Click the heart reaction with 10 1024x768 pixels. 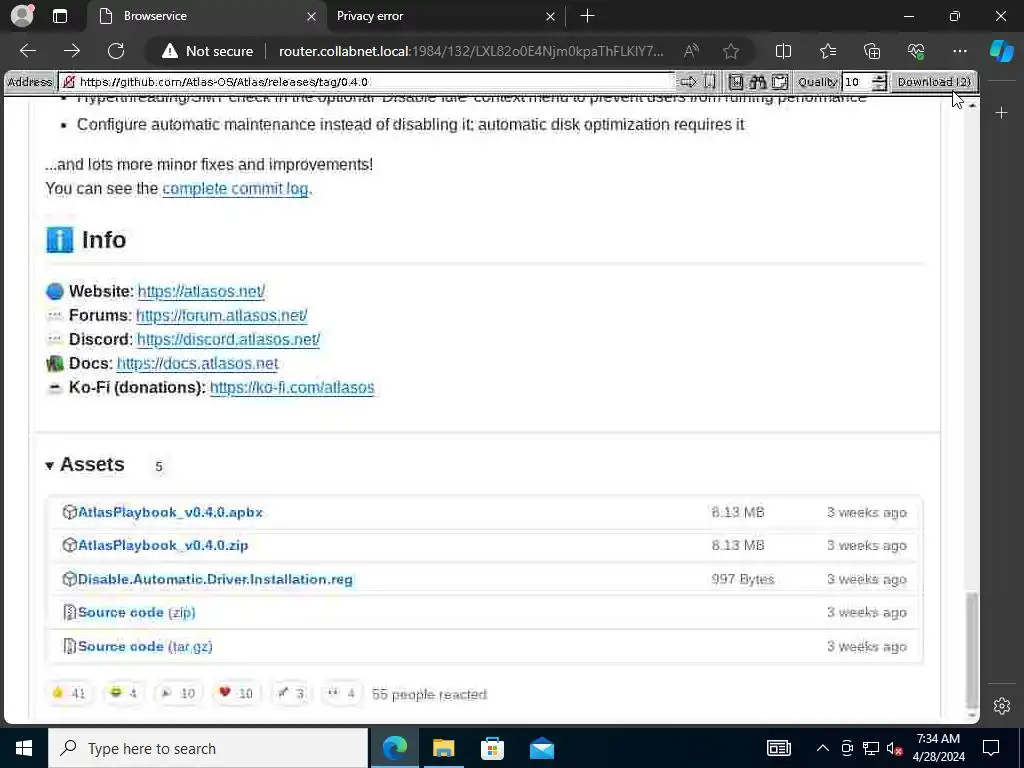pyautogui.click(x=236, y=693)
